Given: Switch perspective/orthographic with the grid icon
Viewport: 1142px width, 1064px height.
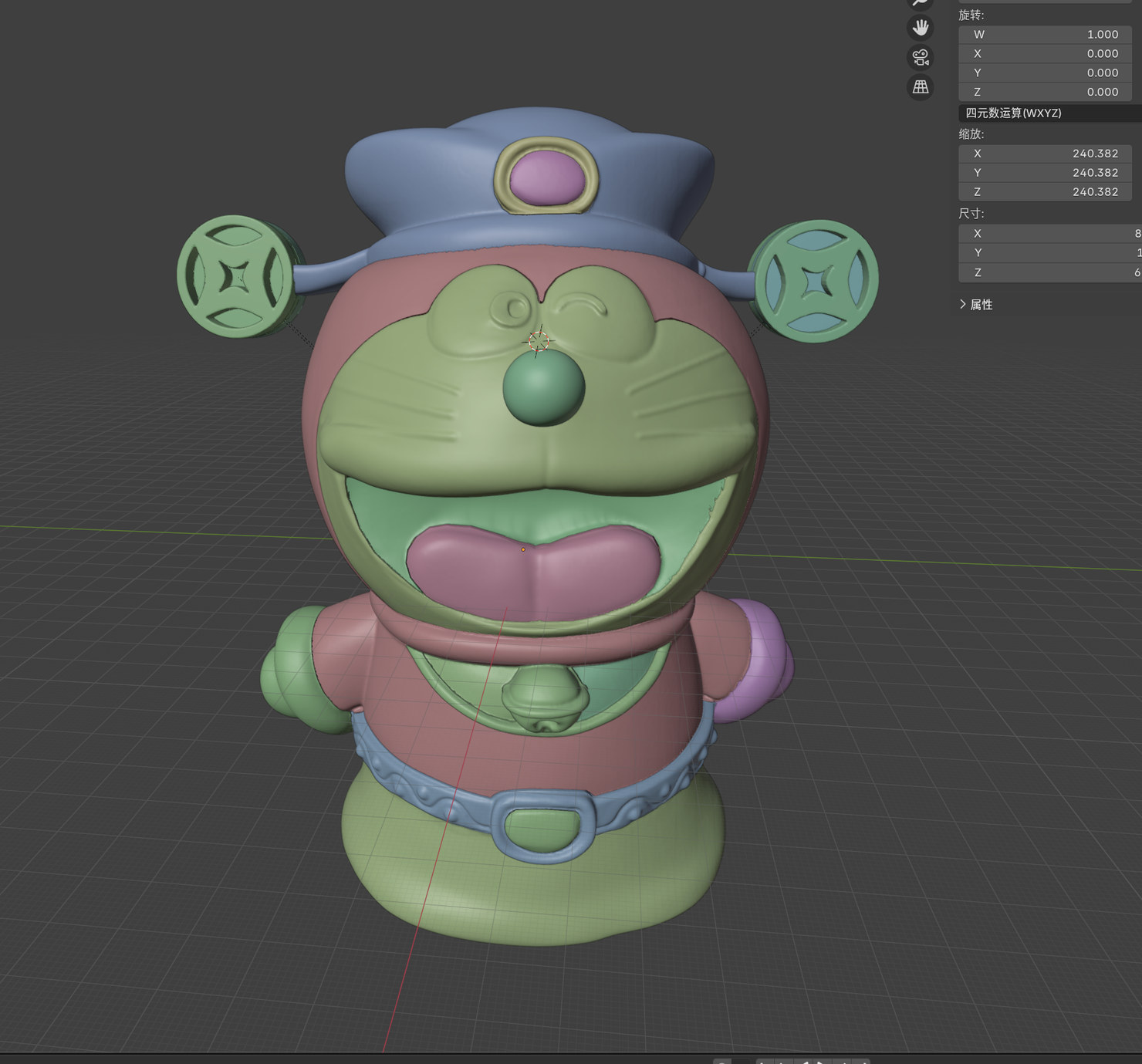Looking at the screenshot, I should (x=920, y=87).
